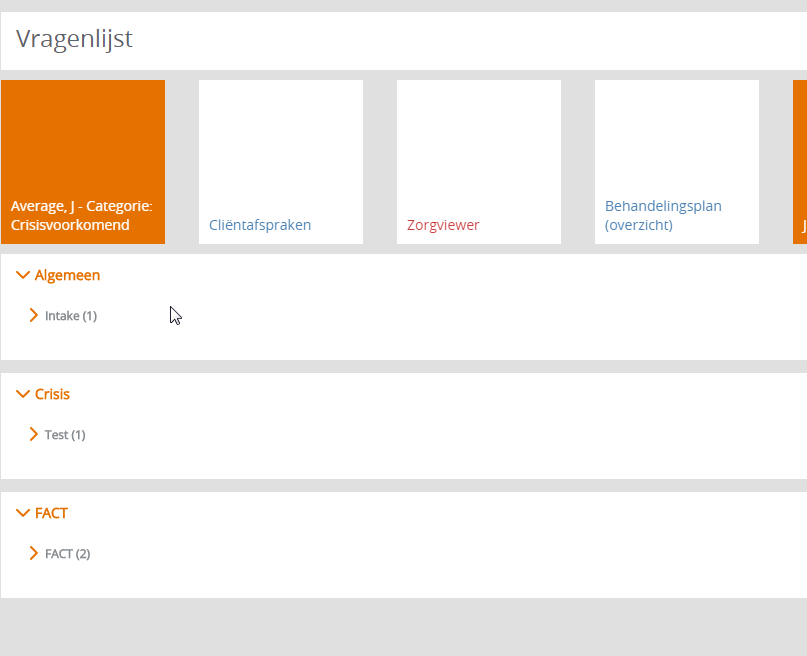Viewport: 807px width, 656px height.
Task: Open the Zorgviewer tile
Action: pyautogui.click(x=479, y=162)
